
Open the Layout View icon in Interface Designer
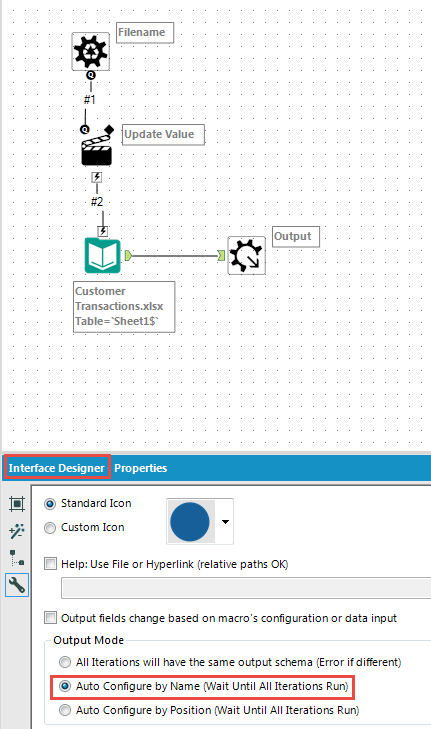tap(17, 504)
